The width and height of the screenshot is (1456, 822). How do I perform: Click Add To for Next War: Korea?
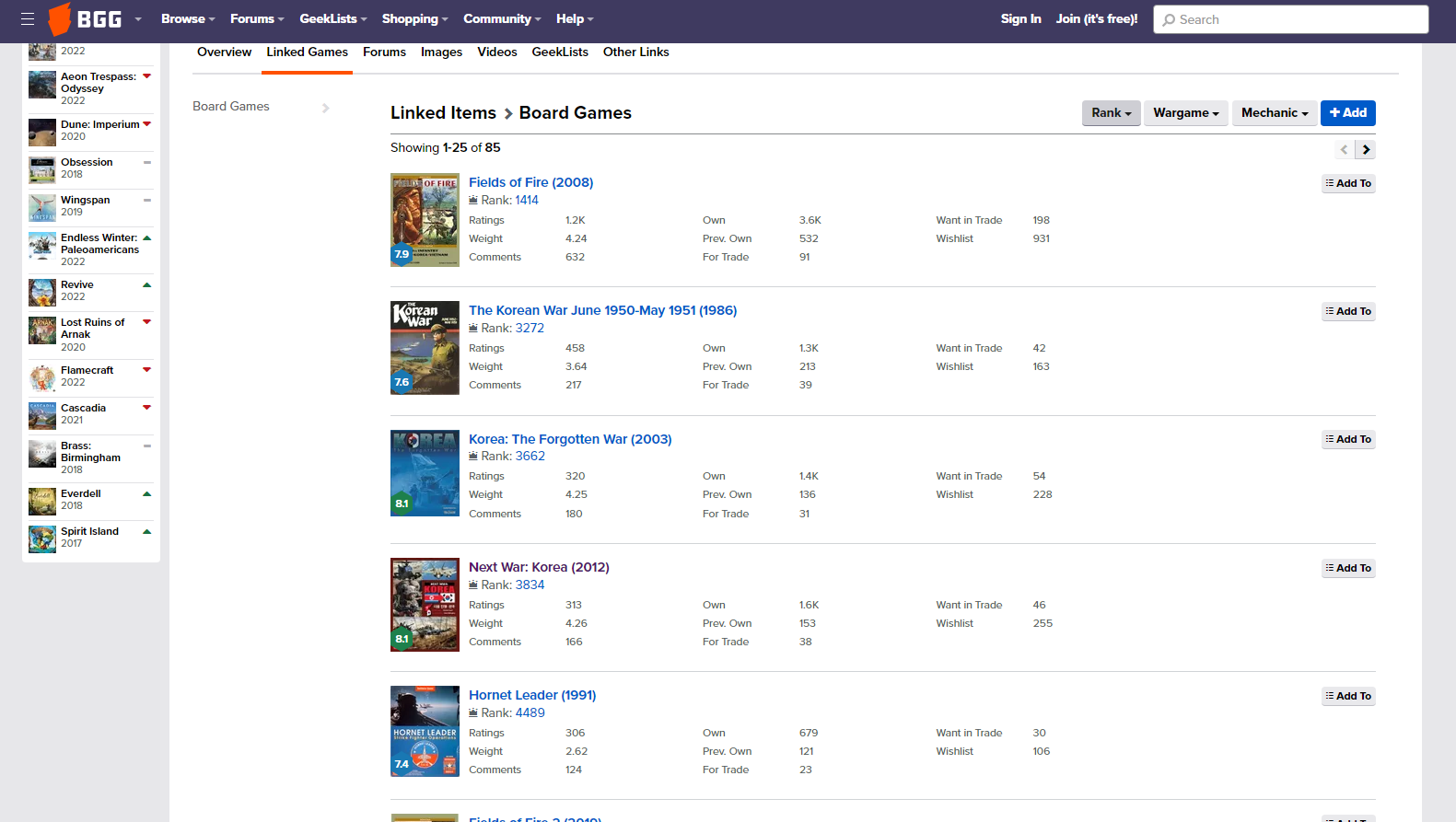(x=1348, y=568)
